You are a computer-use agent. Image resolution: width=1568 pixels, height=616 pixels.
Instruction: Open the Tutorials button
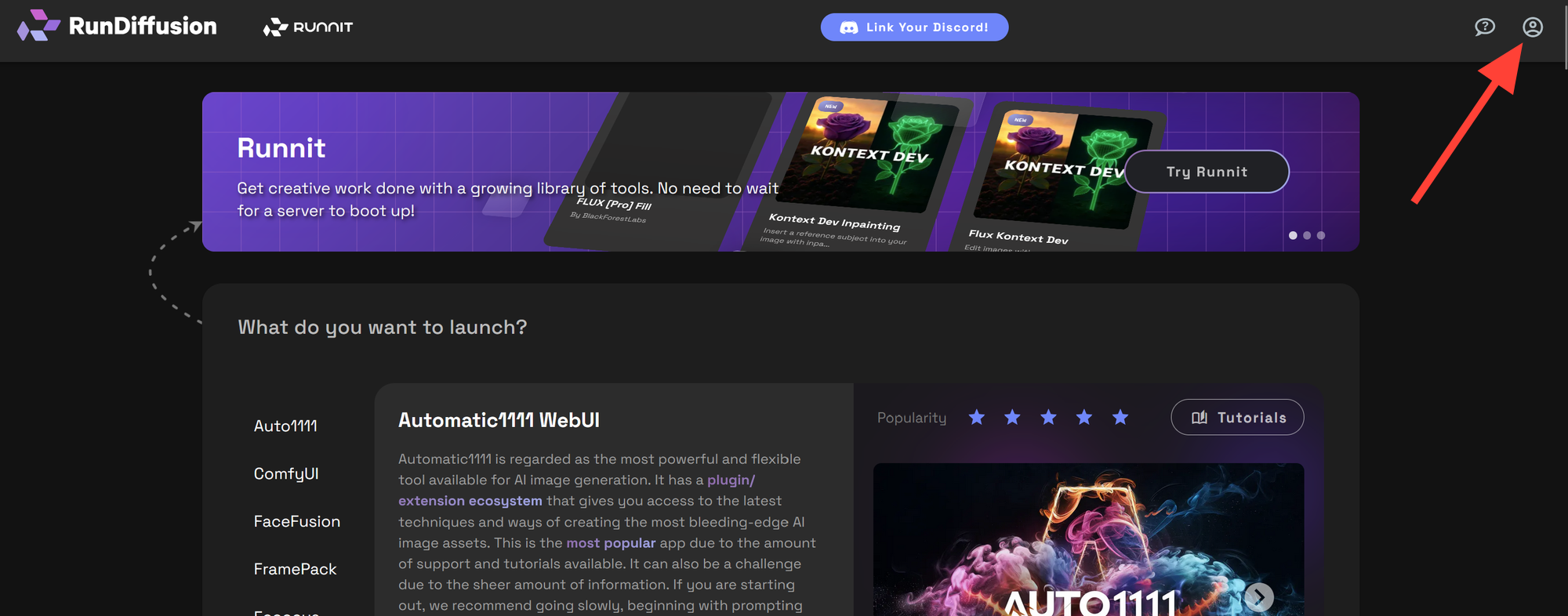(x=1237, y=418)
